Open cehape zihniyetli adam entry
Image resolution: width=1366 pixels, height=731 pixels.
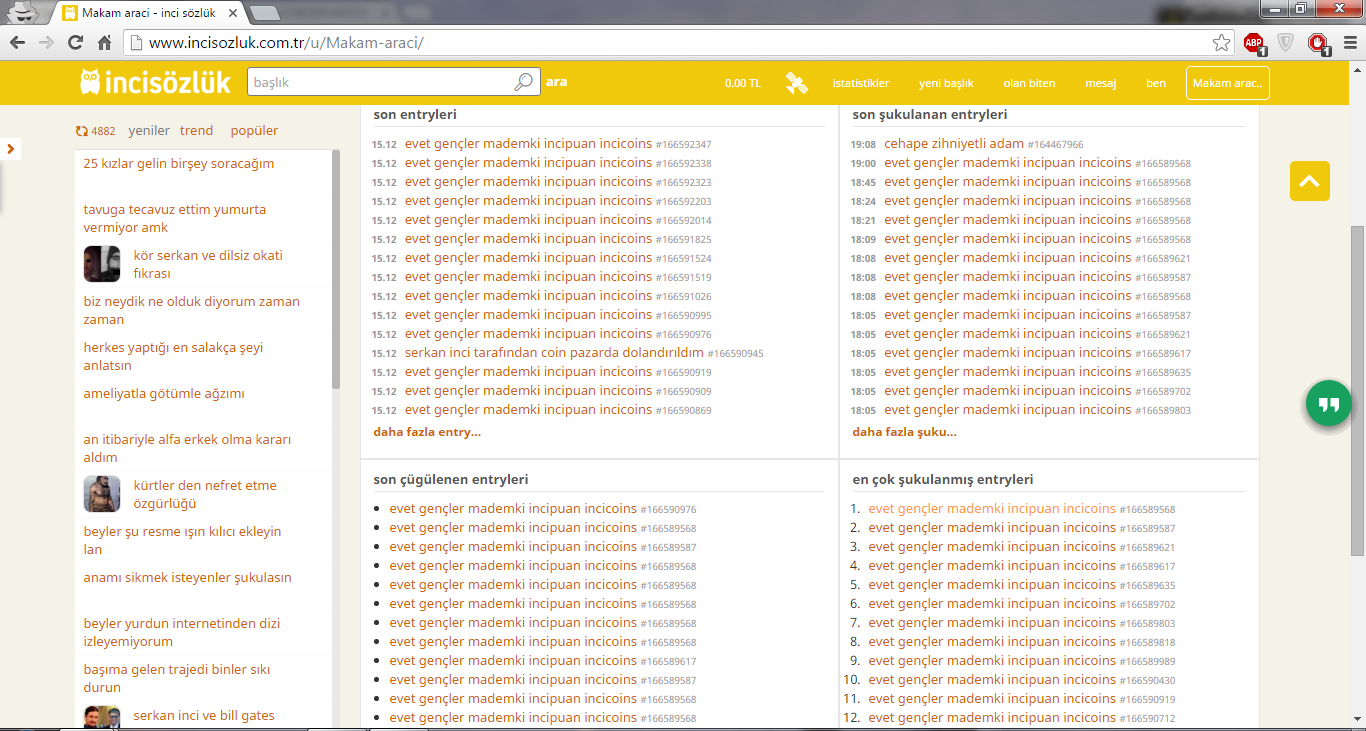[954, 144]
